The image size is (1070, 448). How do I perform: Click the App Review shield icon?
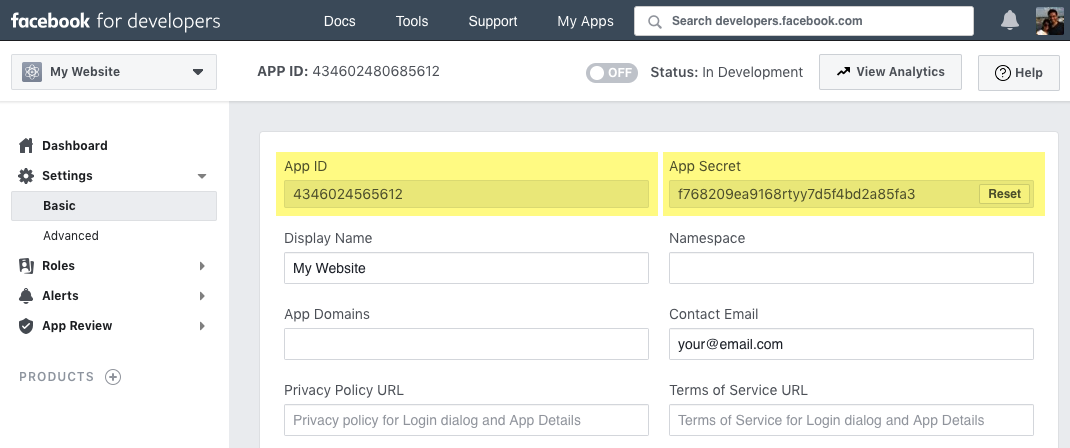[x=26, y=325]
